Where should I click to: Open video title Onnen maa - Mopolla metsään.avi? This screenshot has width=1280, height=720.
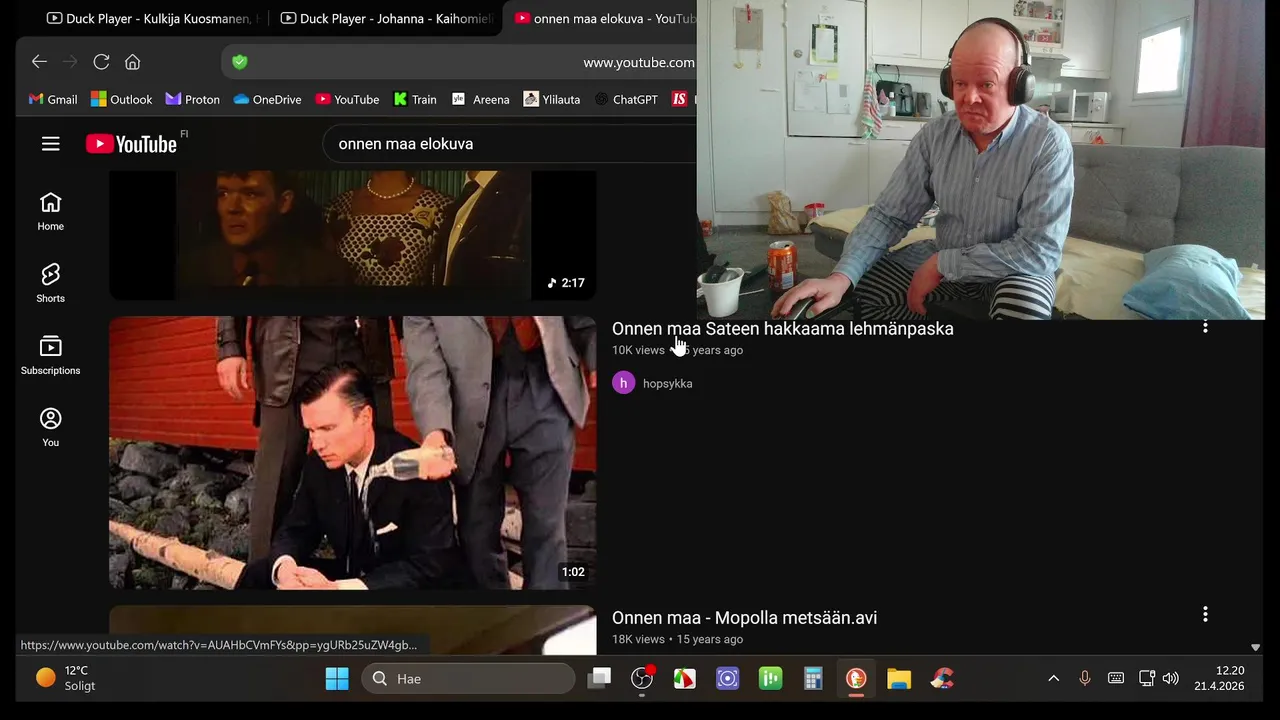pos(744,618)
